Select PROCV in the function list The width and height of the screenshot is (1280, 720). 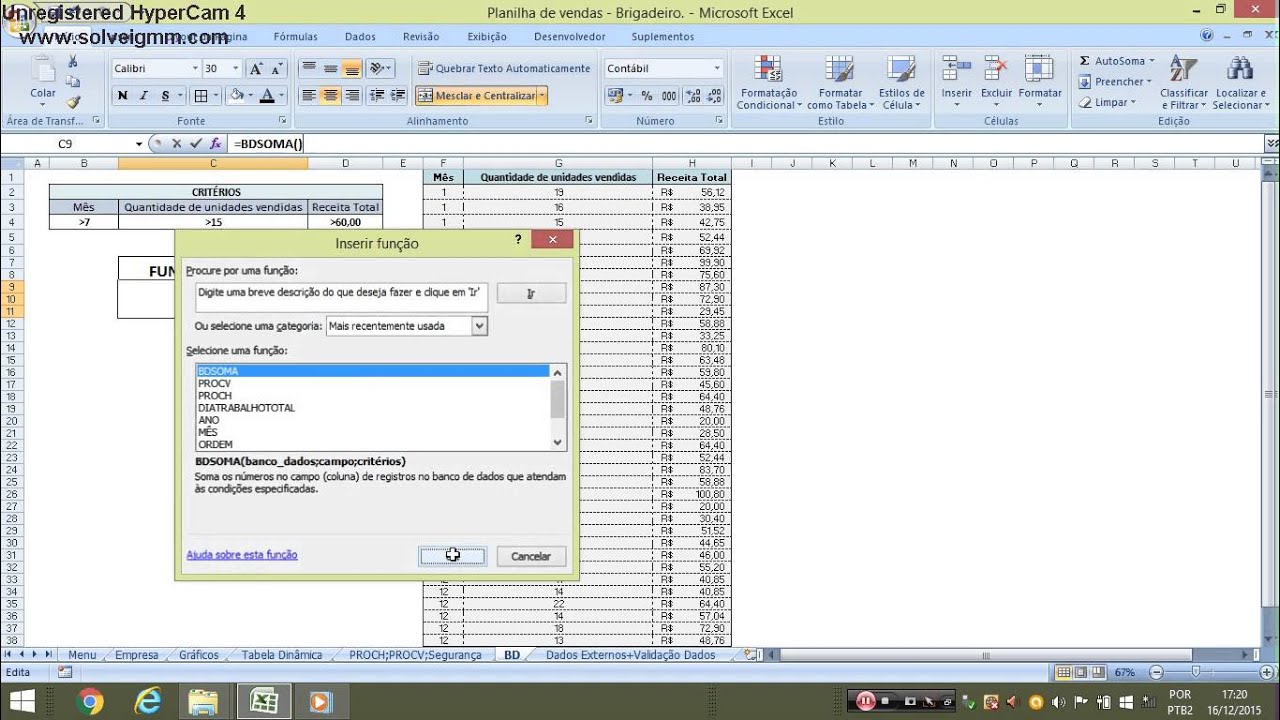[373, 383]
